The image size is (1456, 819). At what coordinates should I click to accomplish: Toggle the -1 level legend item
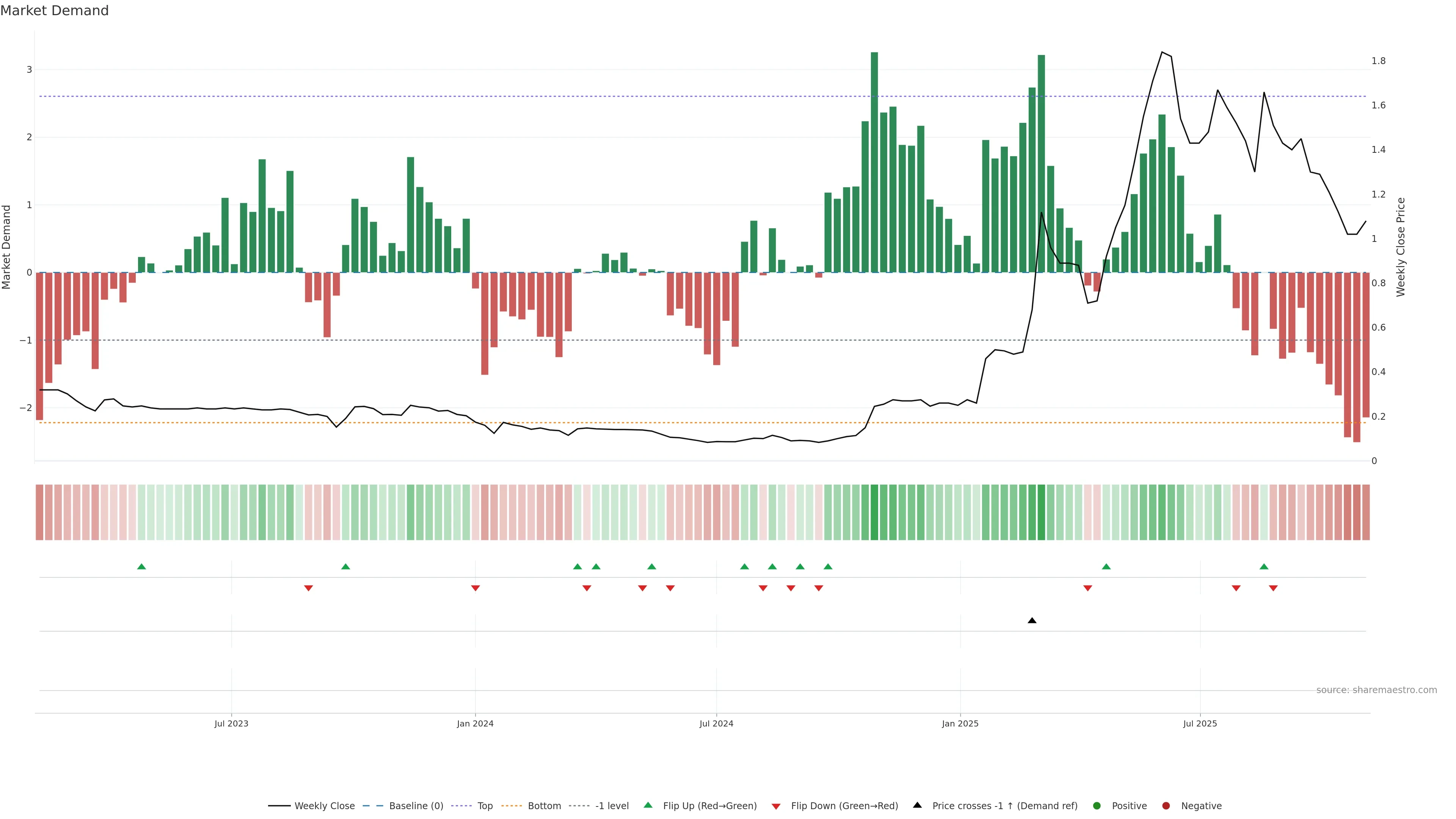tap(612, 805)
